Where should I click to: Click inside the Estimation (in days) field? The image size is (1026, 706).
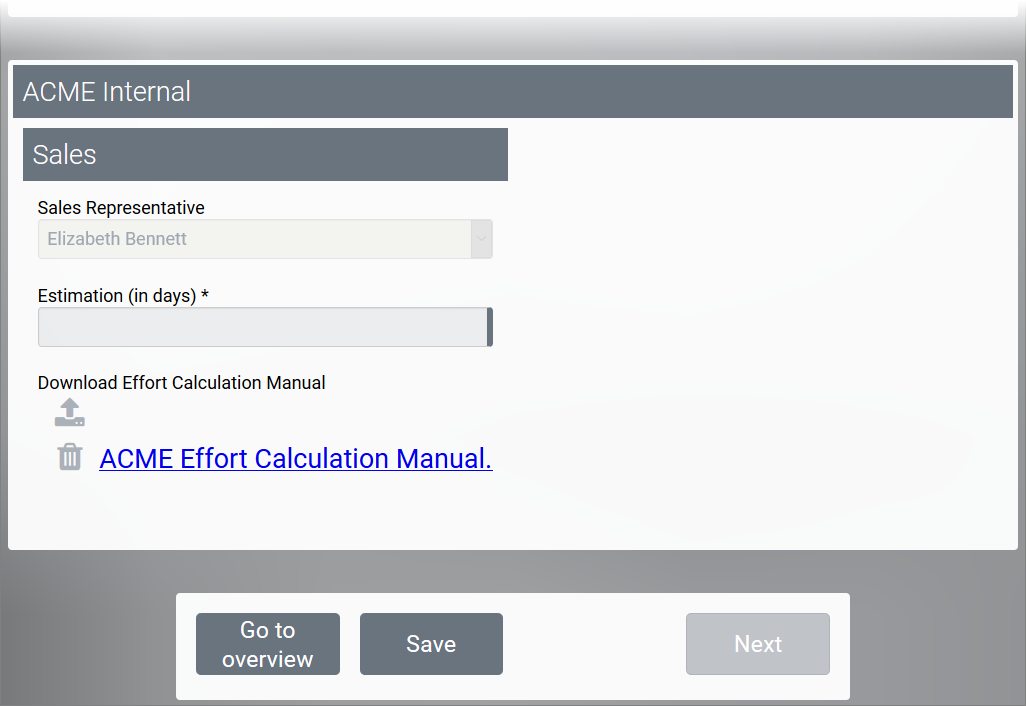(x=260, y=327)
